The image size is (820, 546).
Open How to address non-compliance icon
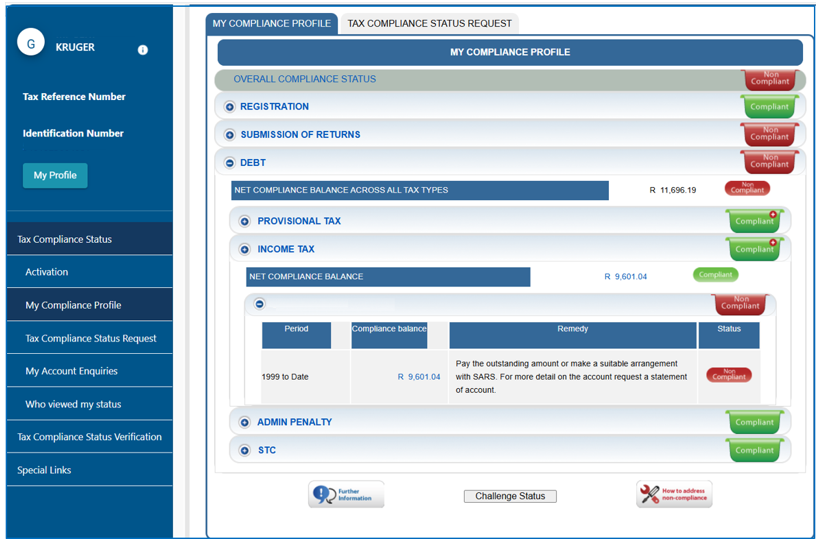pos(674,494)
